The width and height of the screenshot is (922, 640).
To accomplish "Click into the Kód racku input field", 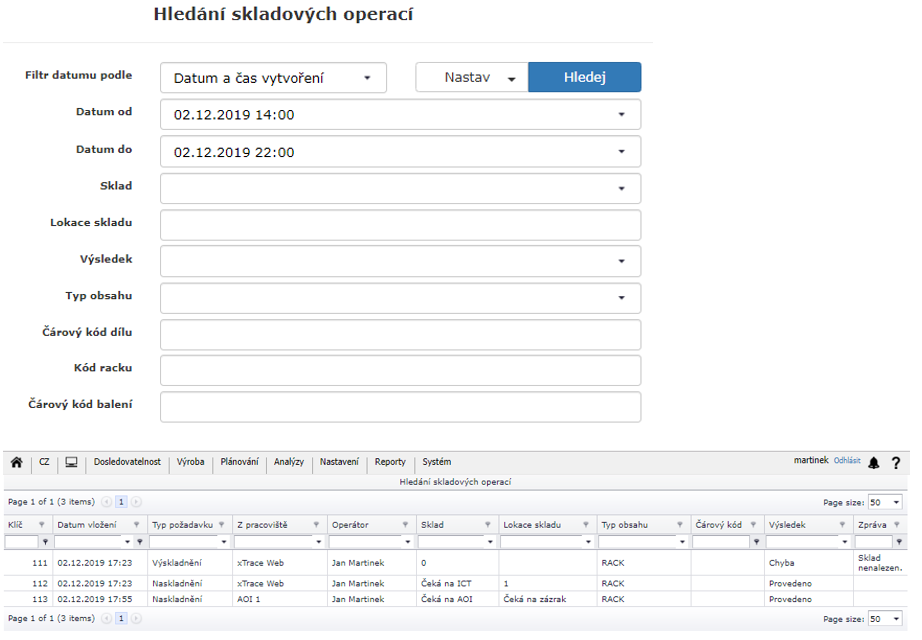I will point(400,370).
